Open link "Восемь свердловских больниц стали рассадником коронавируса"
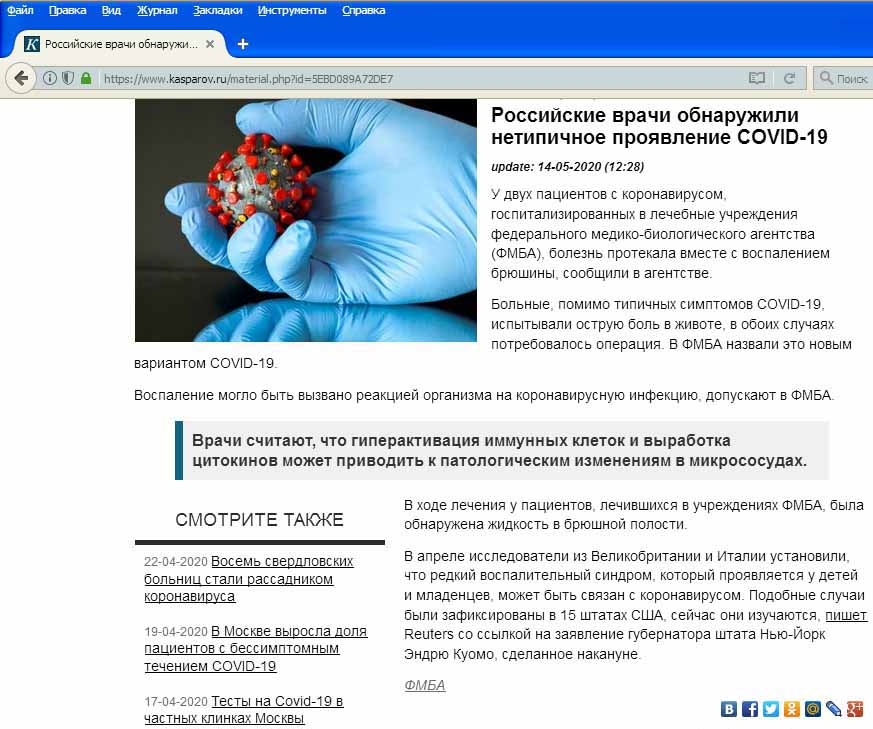This screenshot has height=729, width=873. point(249,579)
